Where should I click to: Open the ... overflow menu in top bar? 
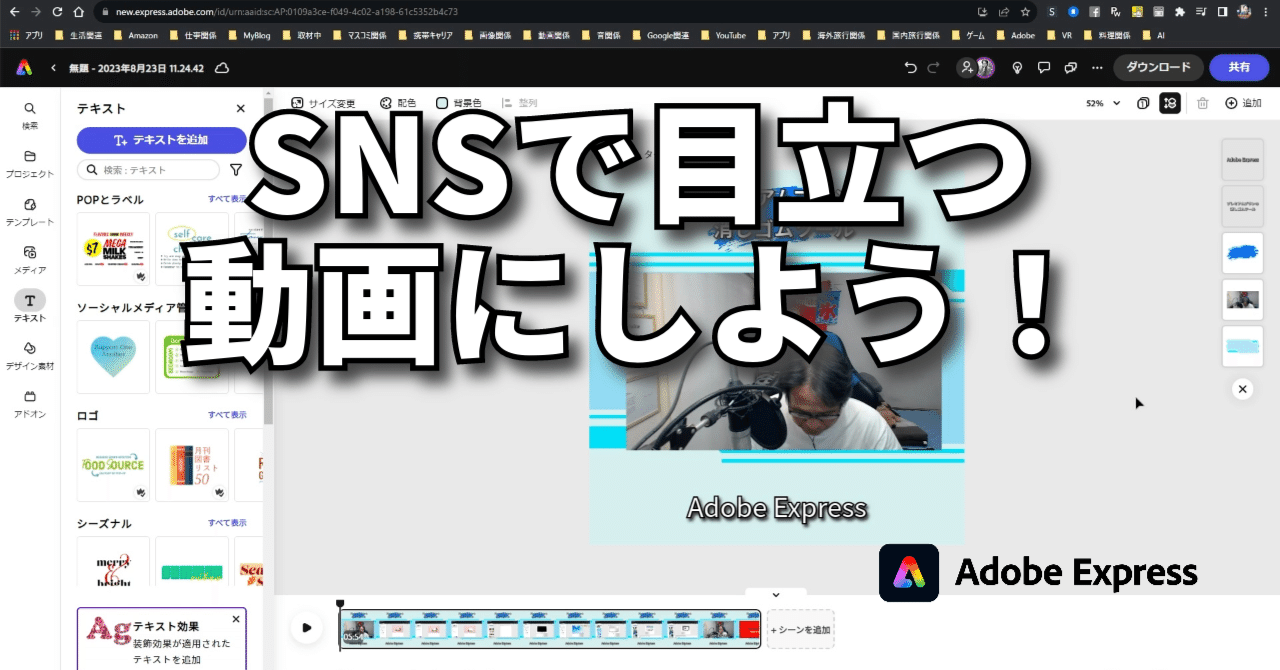1097,67
